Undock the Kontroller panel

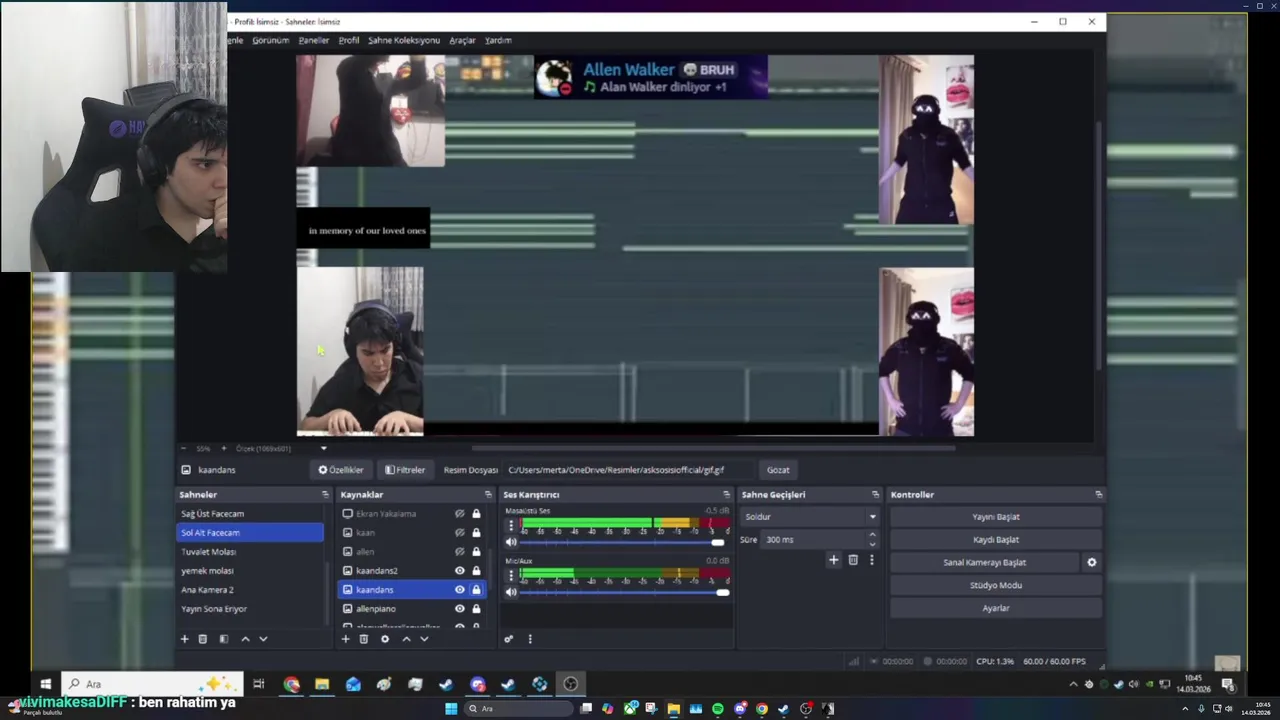pyautogui.click(x=1098, y=495)
